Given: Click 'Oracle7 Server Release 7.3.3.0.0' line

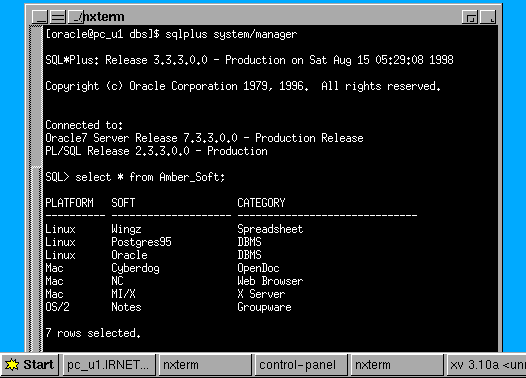Looking at the screenshot, I should point(204,138).
